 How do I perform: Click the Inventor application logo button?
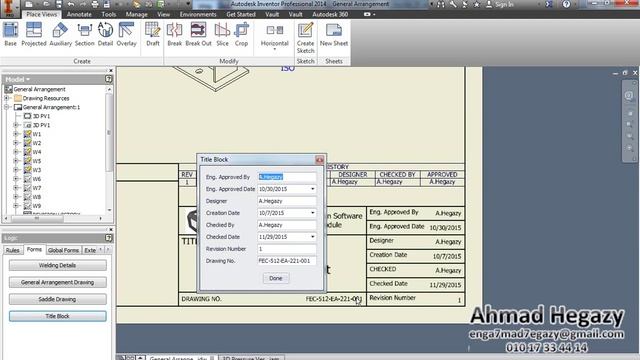[9, 8]
